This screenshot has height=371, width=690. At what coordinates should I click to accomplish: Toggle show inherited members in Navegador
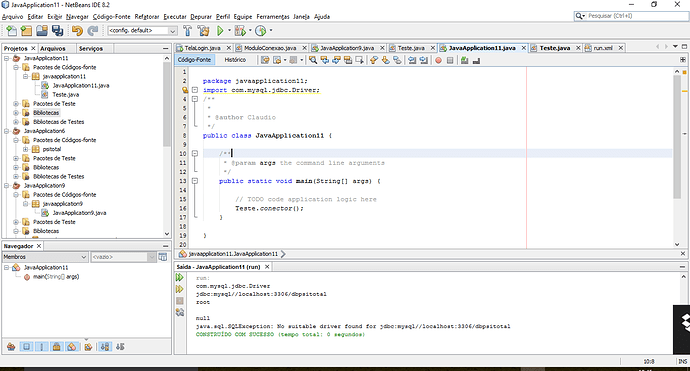11,347
